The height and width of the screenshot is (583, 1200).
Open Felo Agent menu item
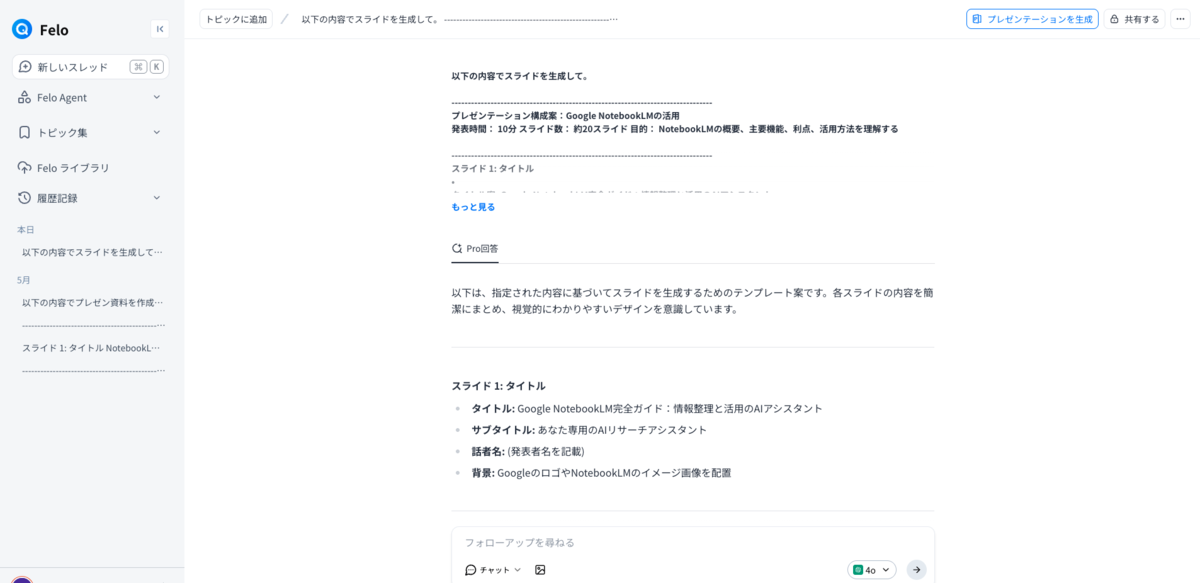pos(62,97)
